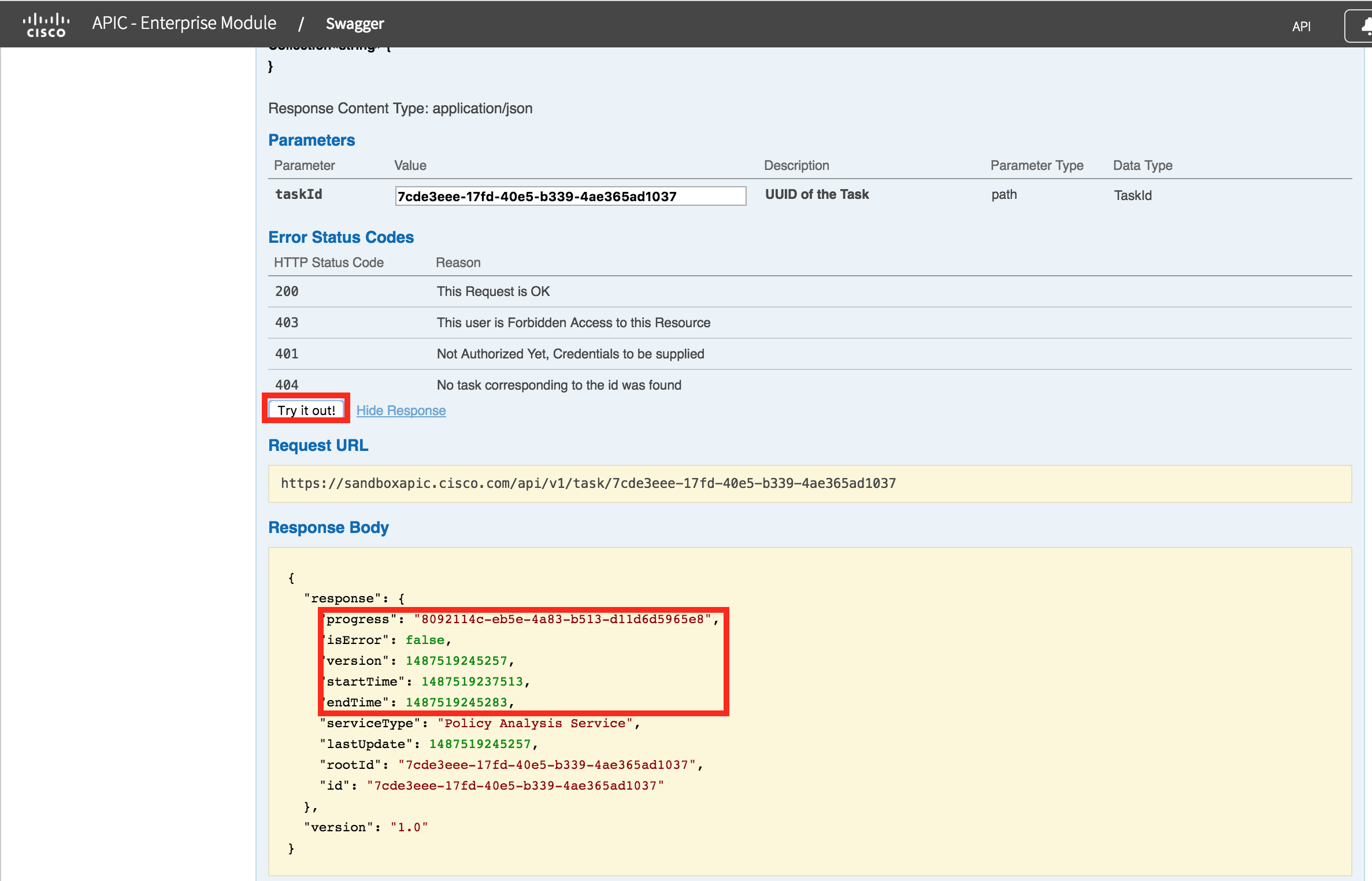The width and height of the screenshot is (1372, 881).
Task: Click the Hide Response link
Action: tap(401, 410)
